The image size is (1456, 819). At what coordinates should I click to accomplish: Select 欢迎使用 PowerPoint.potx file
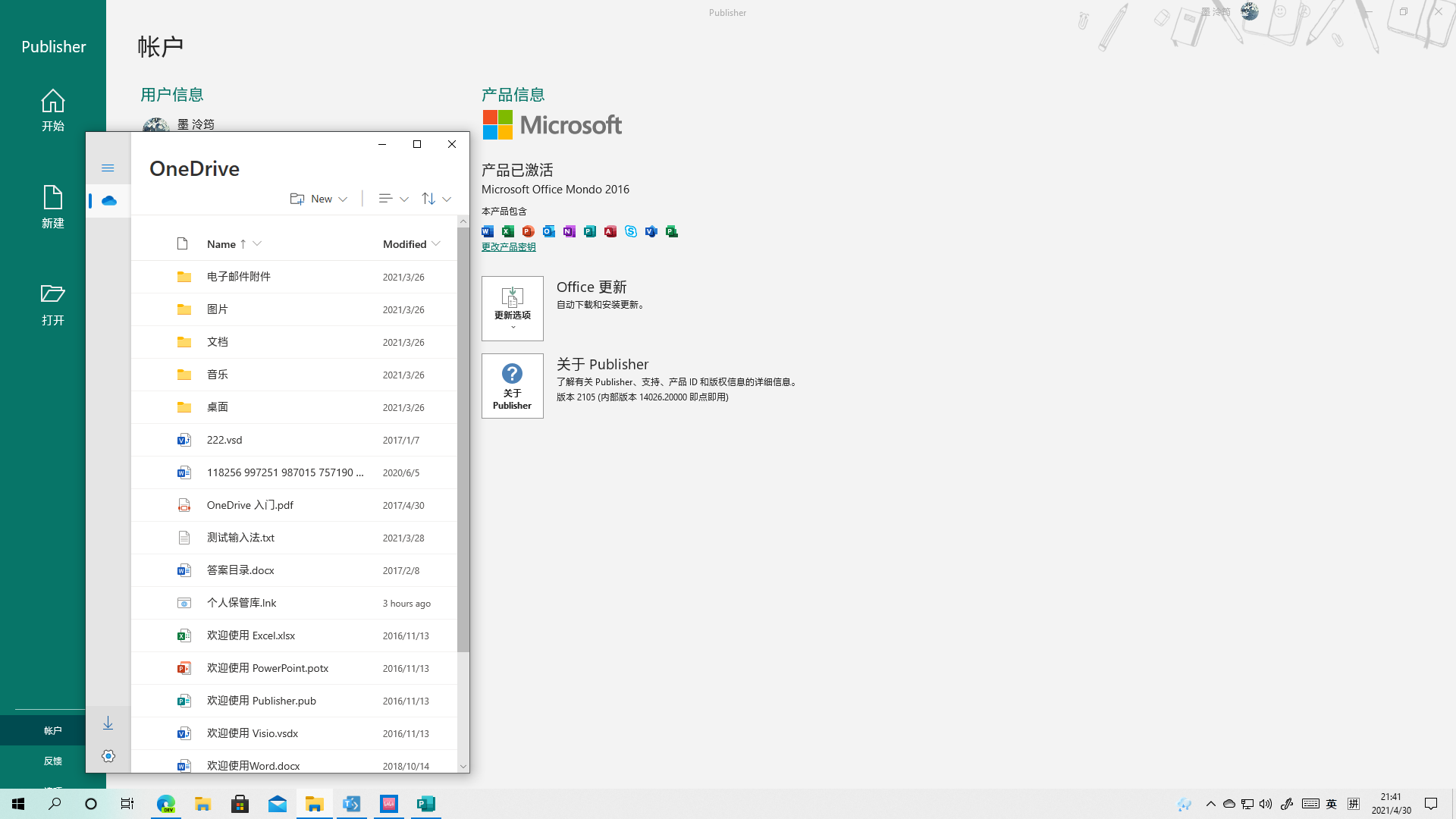[294, 668]
